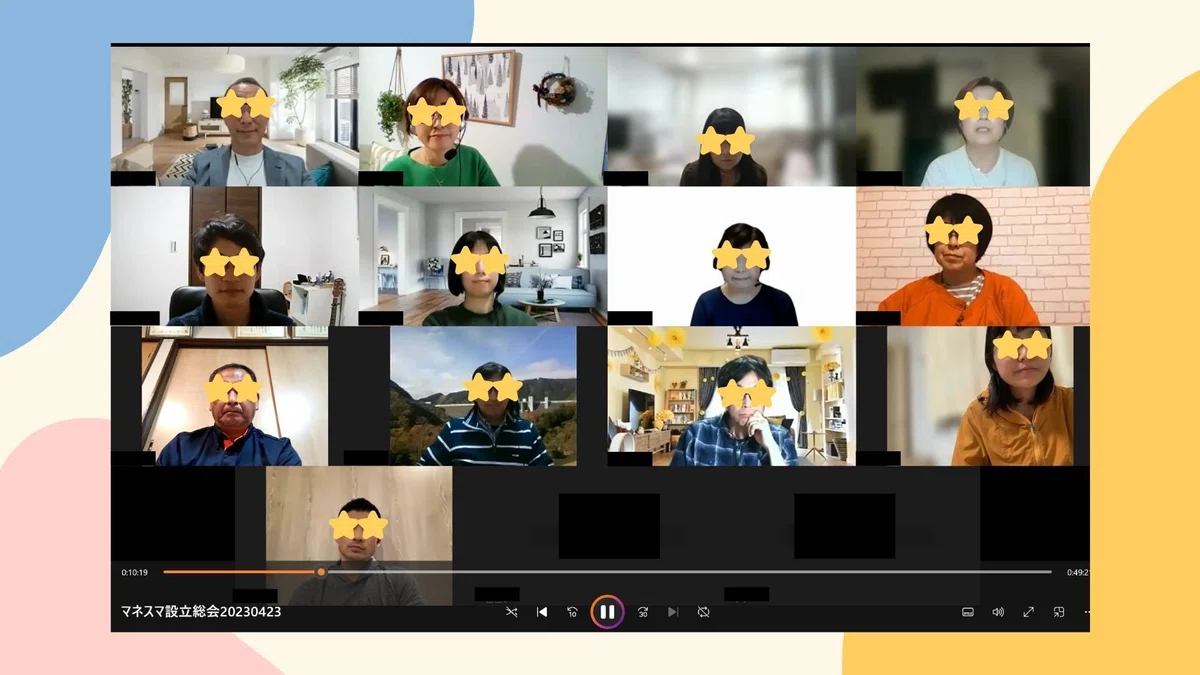Select the participant in light blue top tile
Viewport: 1200px width, 675px height.
[x=973, y=116]
